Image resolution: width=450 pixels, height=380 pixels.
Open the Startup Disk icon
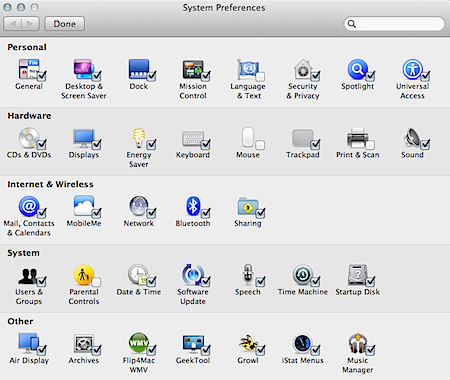pyautogui.click(x=357, y=275)
